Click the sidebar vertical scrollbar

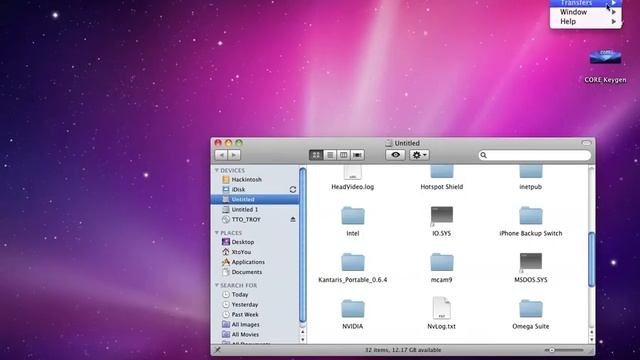[x=302, y=245]
